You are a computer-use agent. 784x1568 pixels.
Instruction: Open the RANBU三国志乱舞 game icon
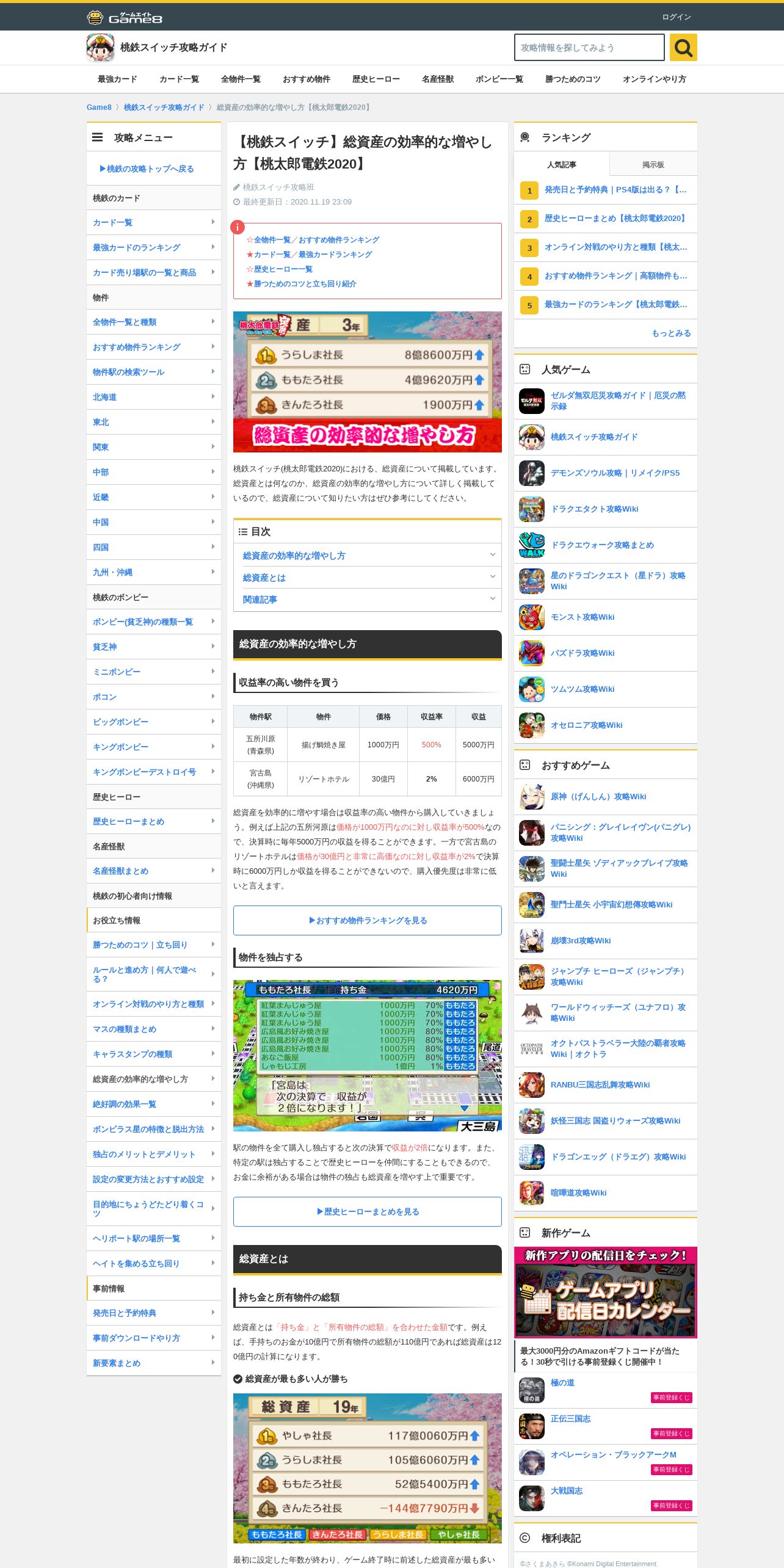[x=532, y=1085]
